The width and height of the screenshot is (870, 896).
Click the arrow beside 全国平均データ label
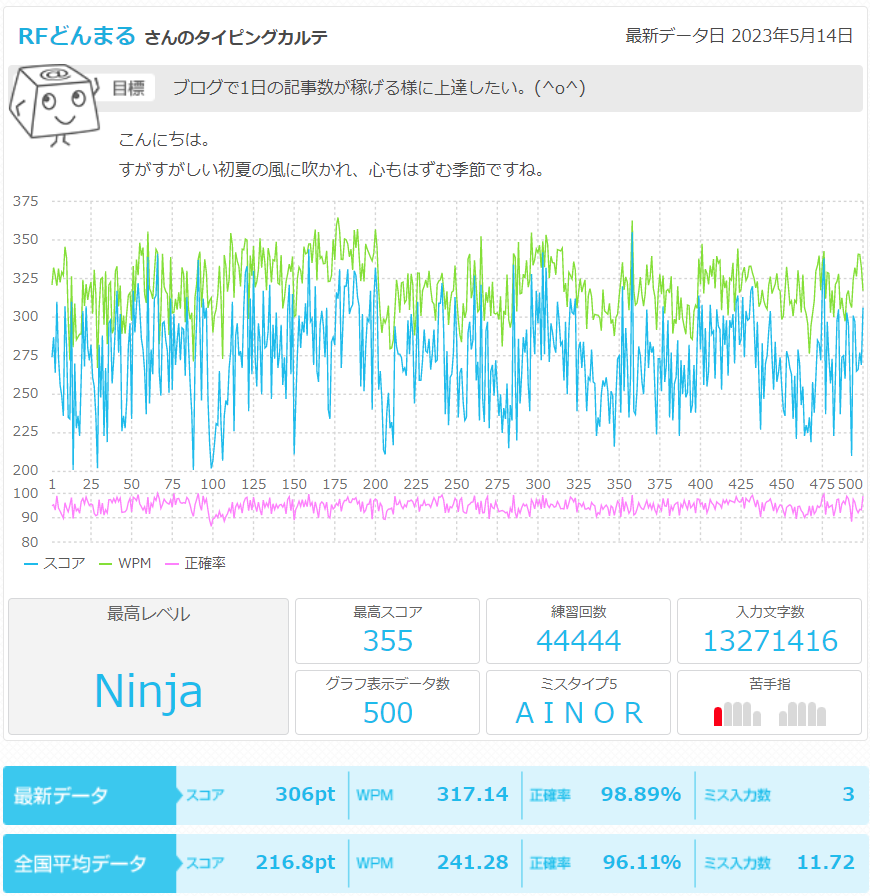180,863
